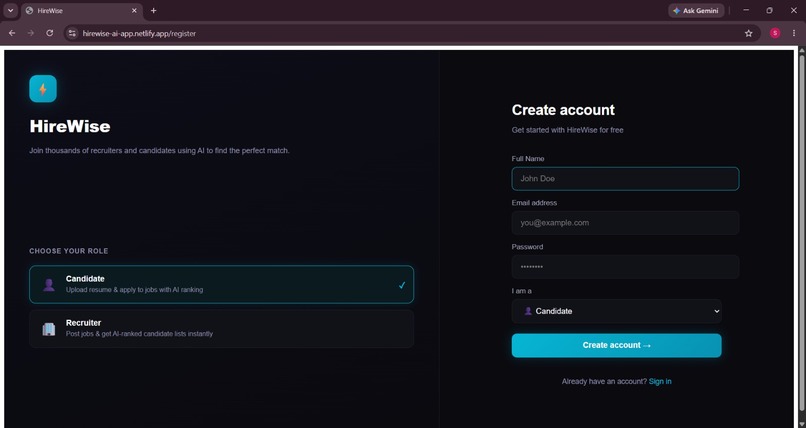
Task: Click the 'HireWise' title text
Action: click(x=70, y=126)
